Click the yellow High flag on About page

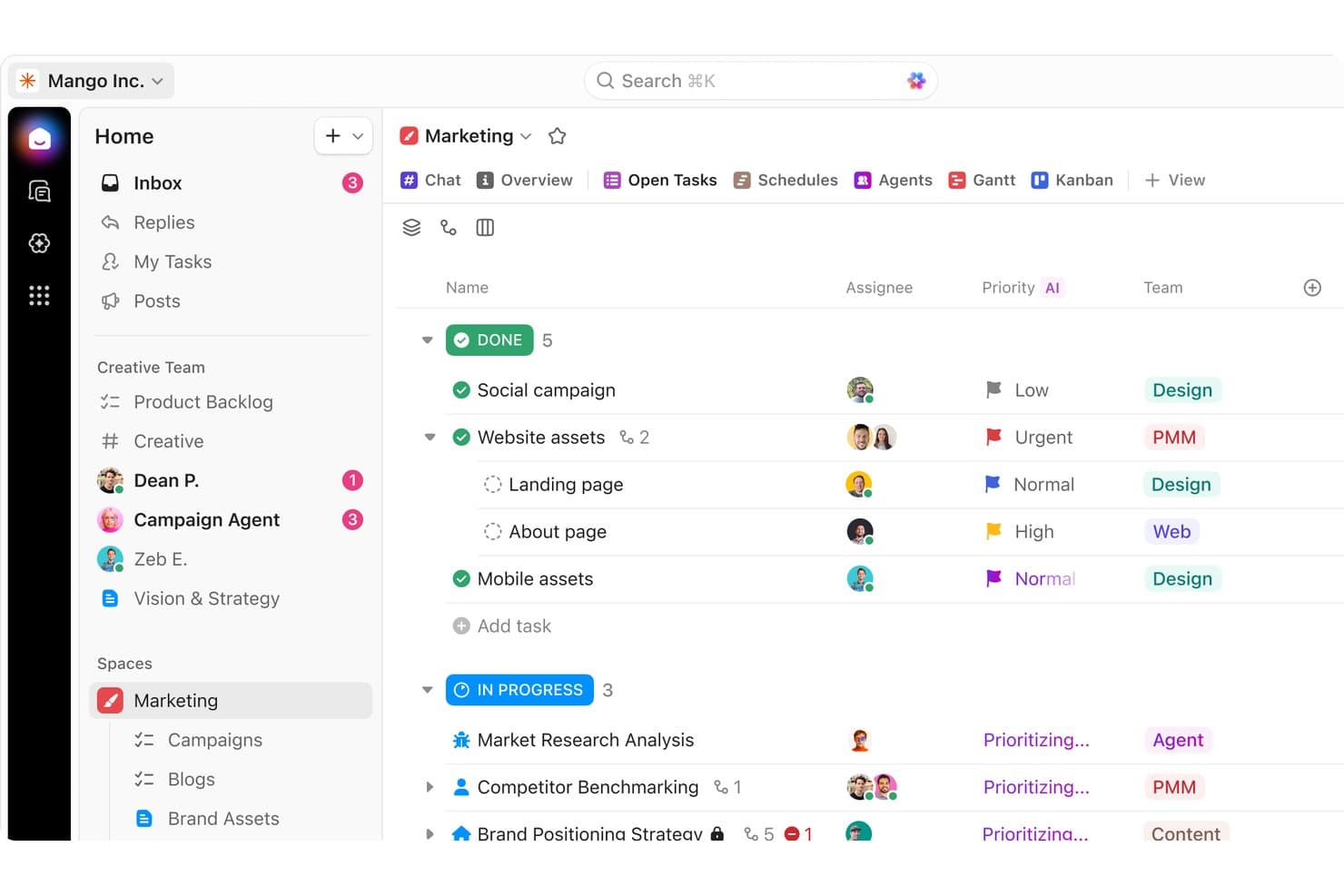tap(993, 532)
